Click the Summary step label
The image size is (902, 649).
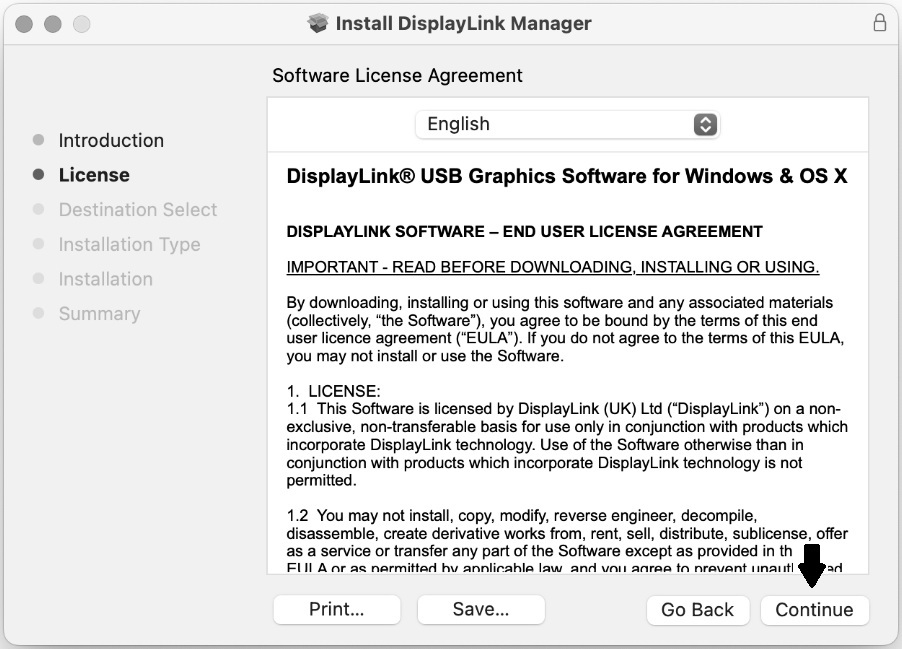(100, 314)
